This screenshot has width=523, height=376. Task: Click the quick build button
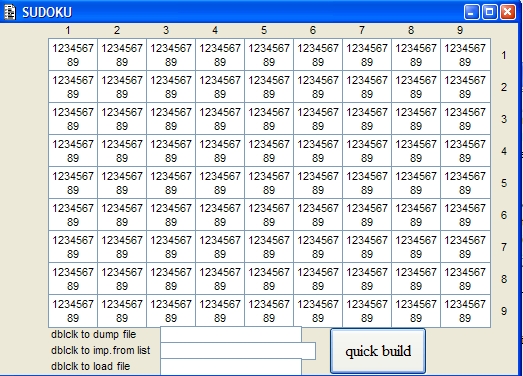378,351
